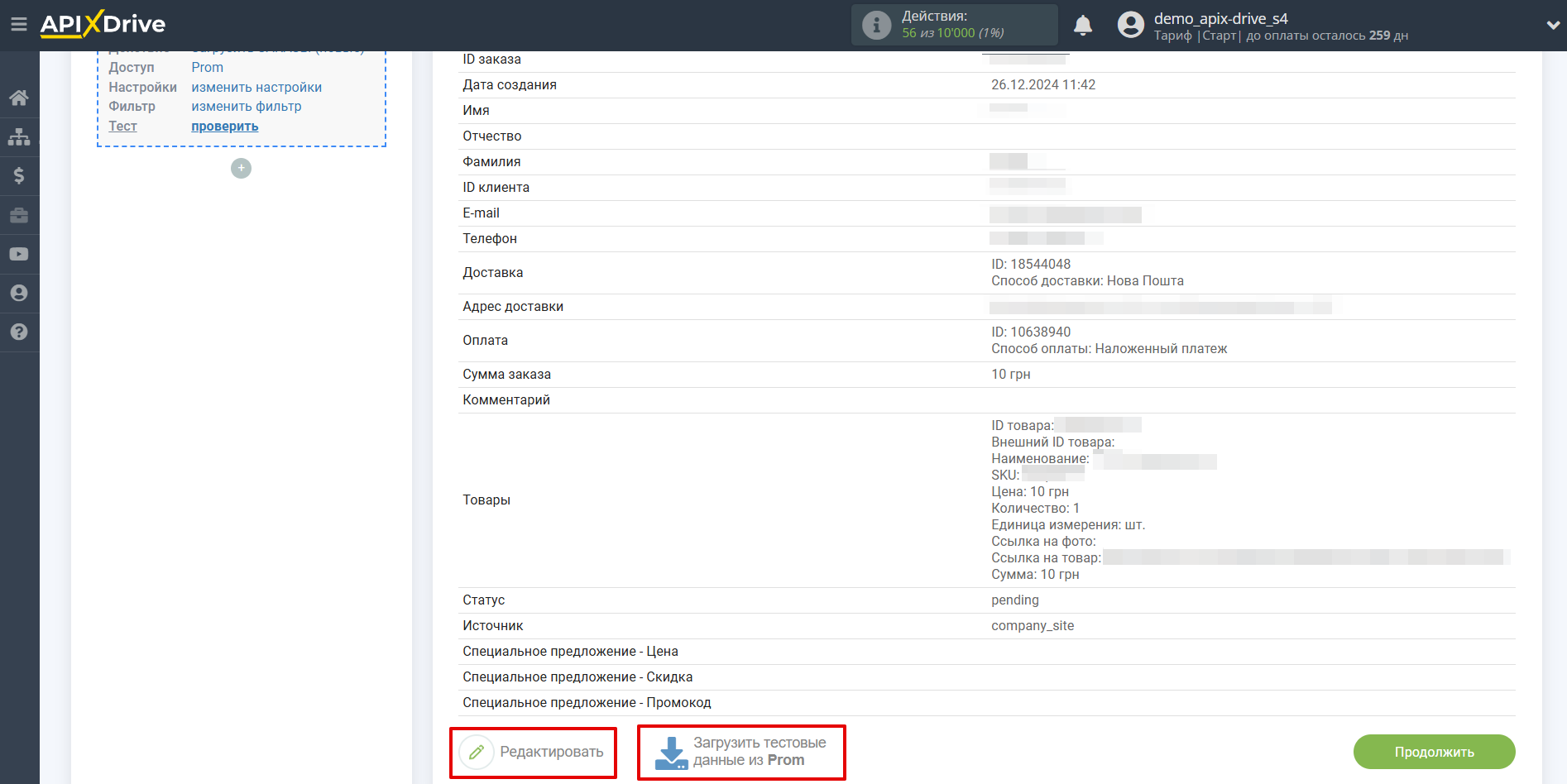Click the pencil edit icon
1567x784 pixels.
click(477, 752)
